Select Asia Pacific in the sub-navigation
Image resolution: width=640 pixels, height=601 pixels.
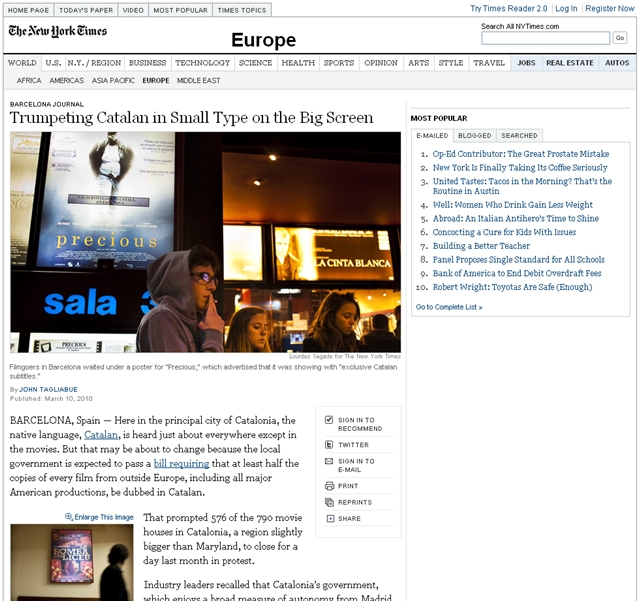113,80
